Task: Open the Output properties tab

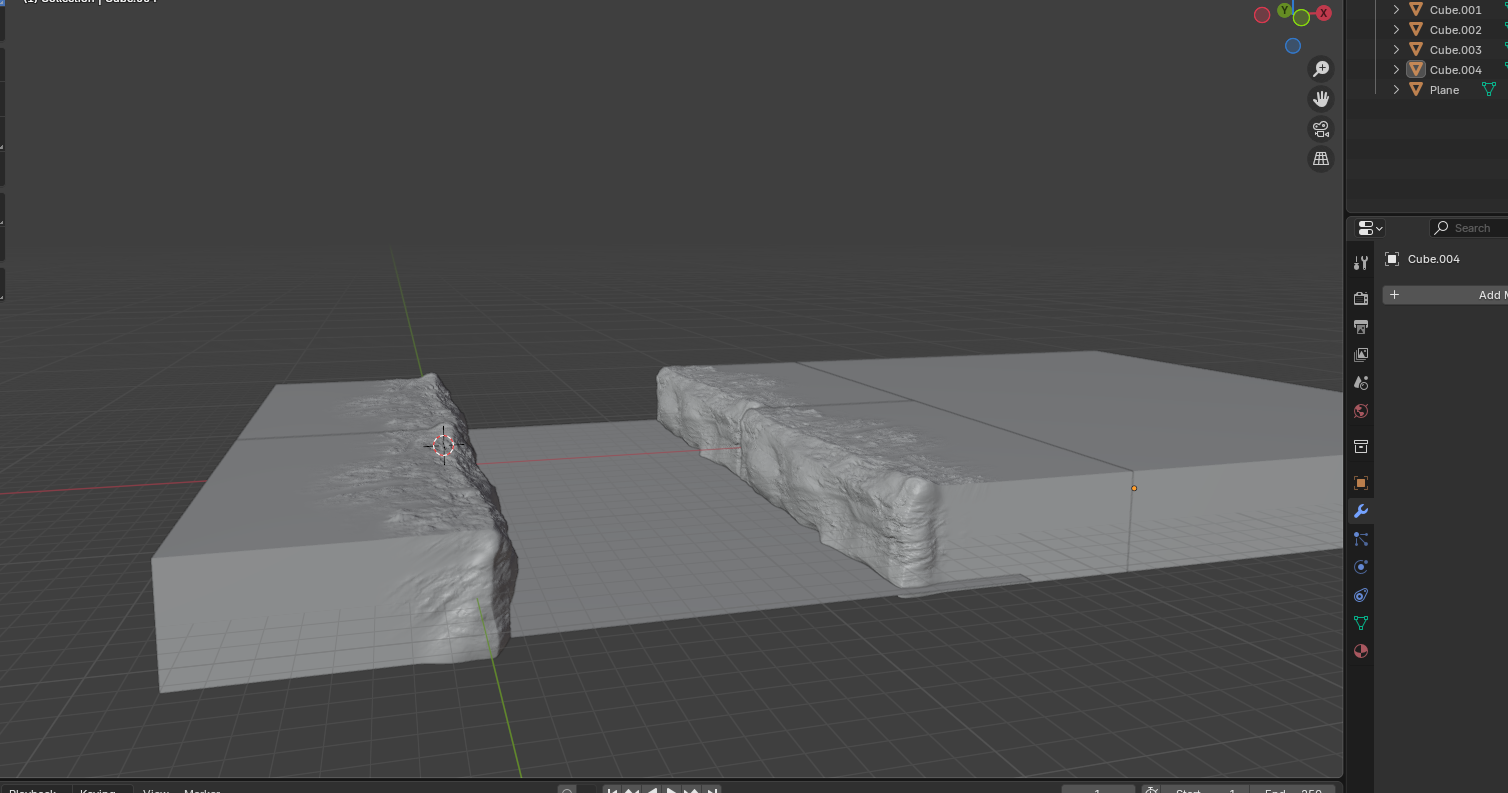Action: [x=1360, y=327]
